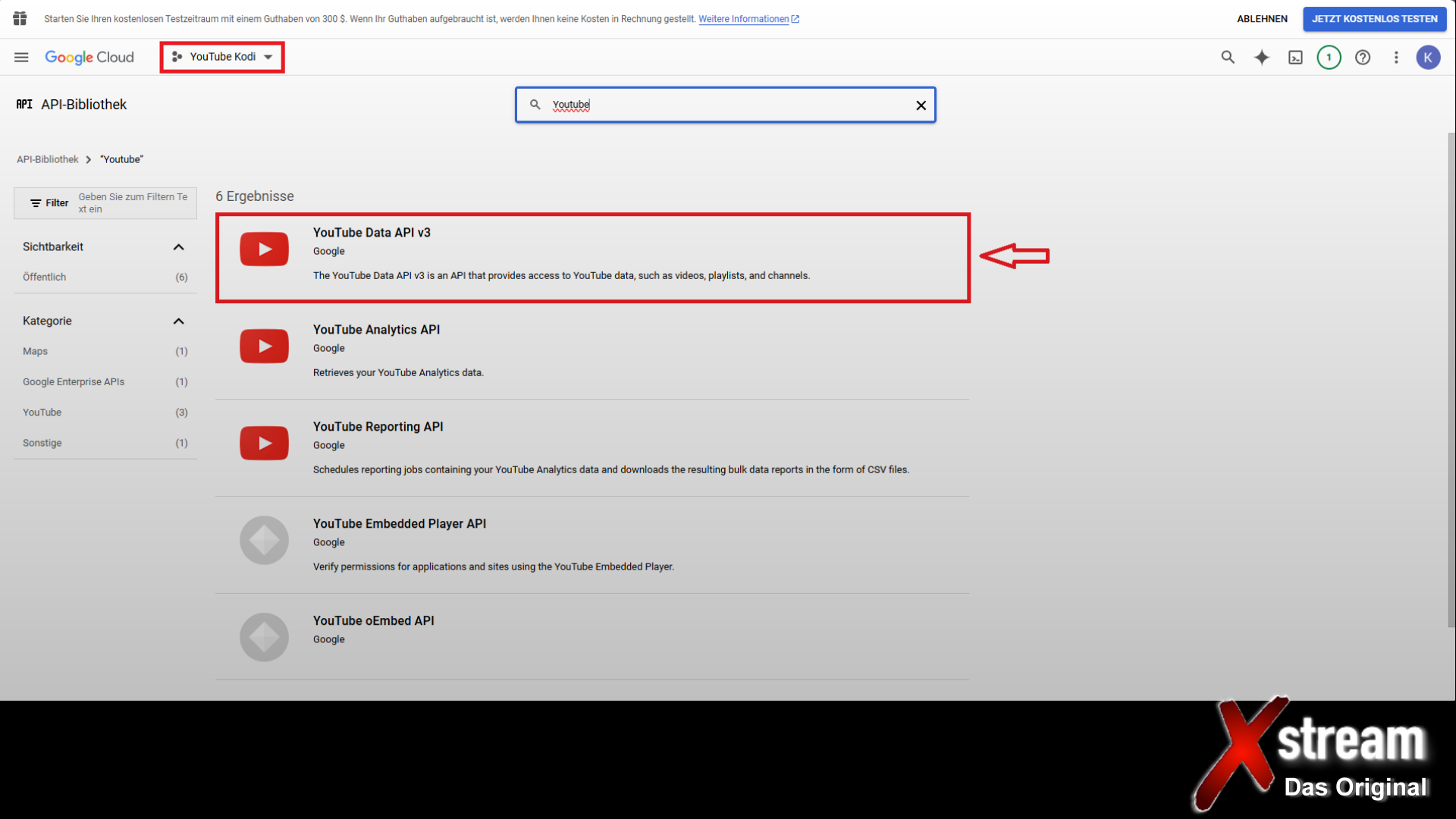Filter results by YouTube category
The height and width of the screenshot is (819, 1456).
(x=42, y=413)
